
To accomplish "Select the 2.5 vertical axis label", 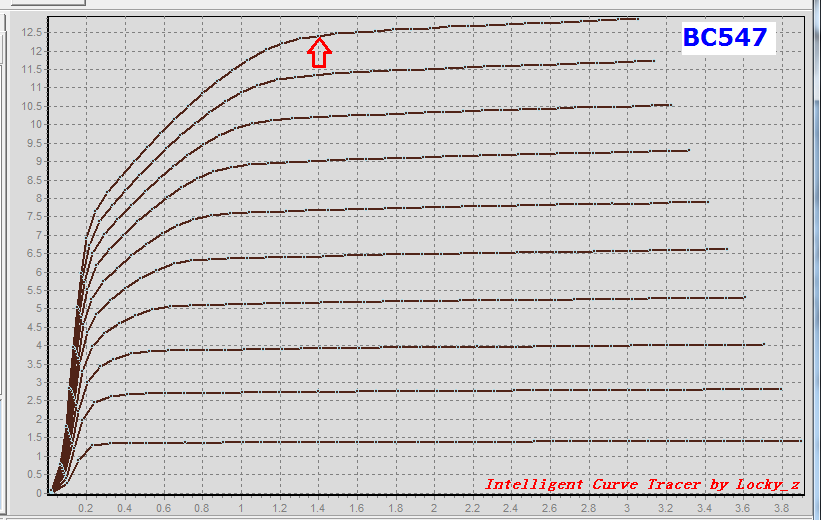I will click(35, 401).
